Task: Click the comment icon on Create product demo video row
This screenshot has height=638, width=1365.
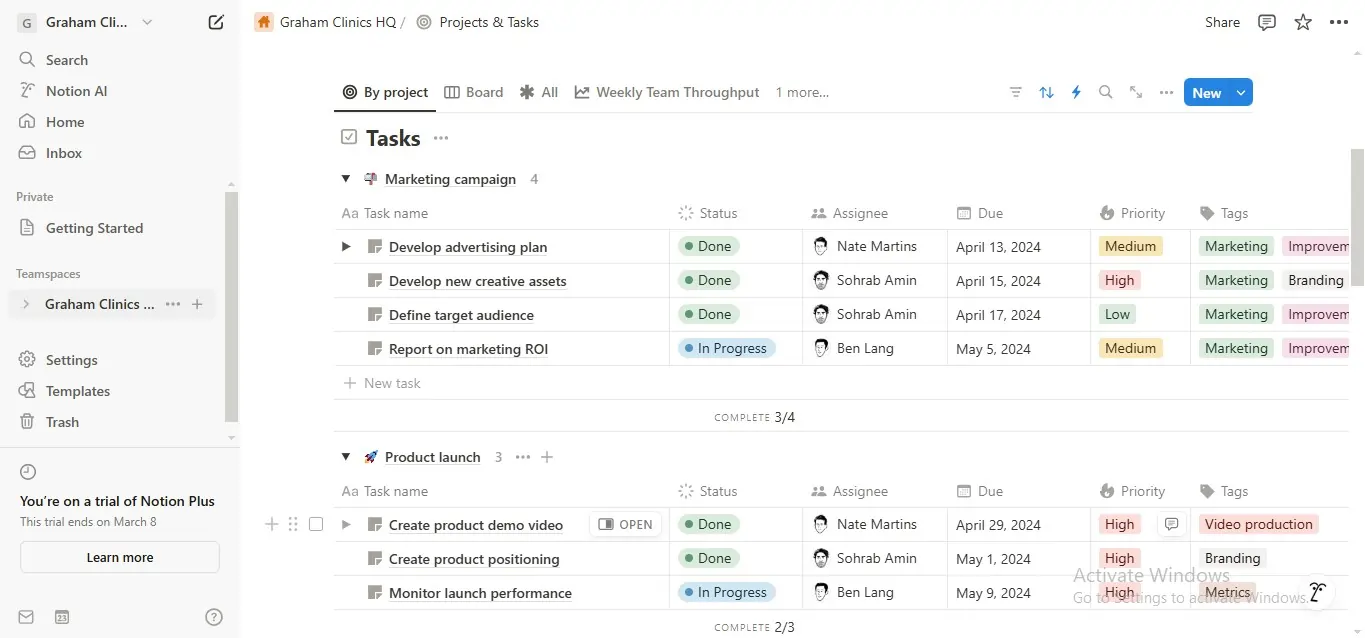Action: 1171,524
